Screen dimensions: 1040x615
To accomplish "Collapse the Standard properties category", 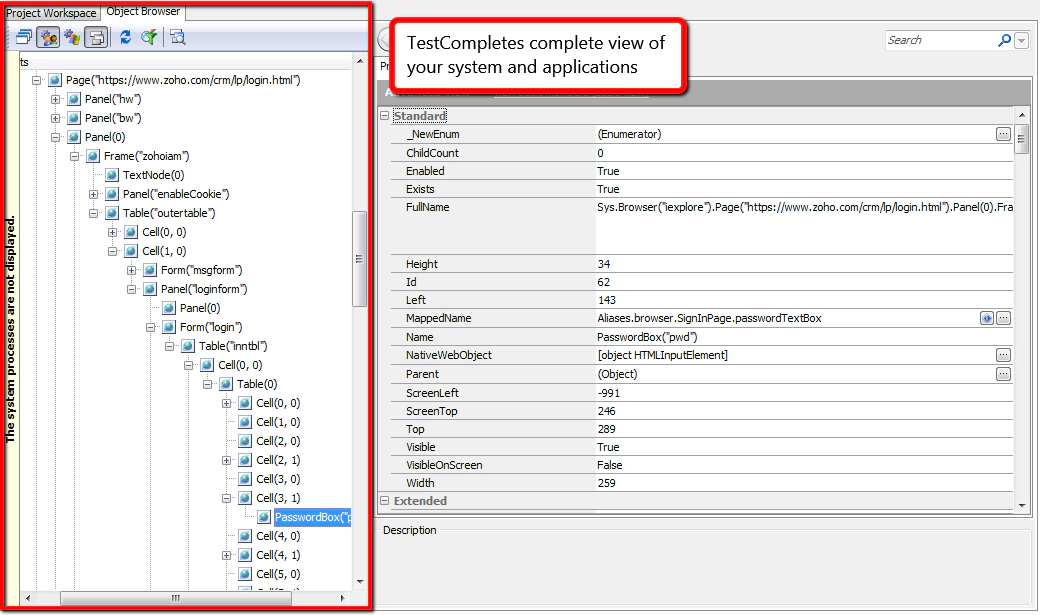I will point(383,115).
